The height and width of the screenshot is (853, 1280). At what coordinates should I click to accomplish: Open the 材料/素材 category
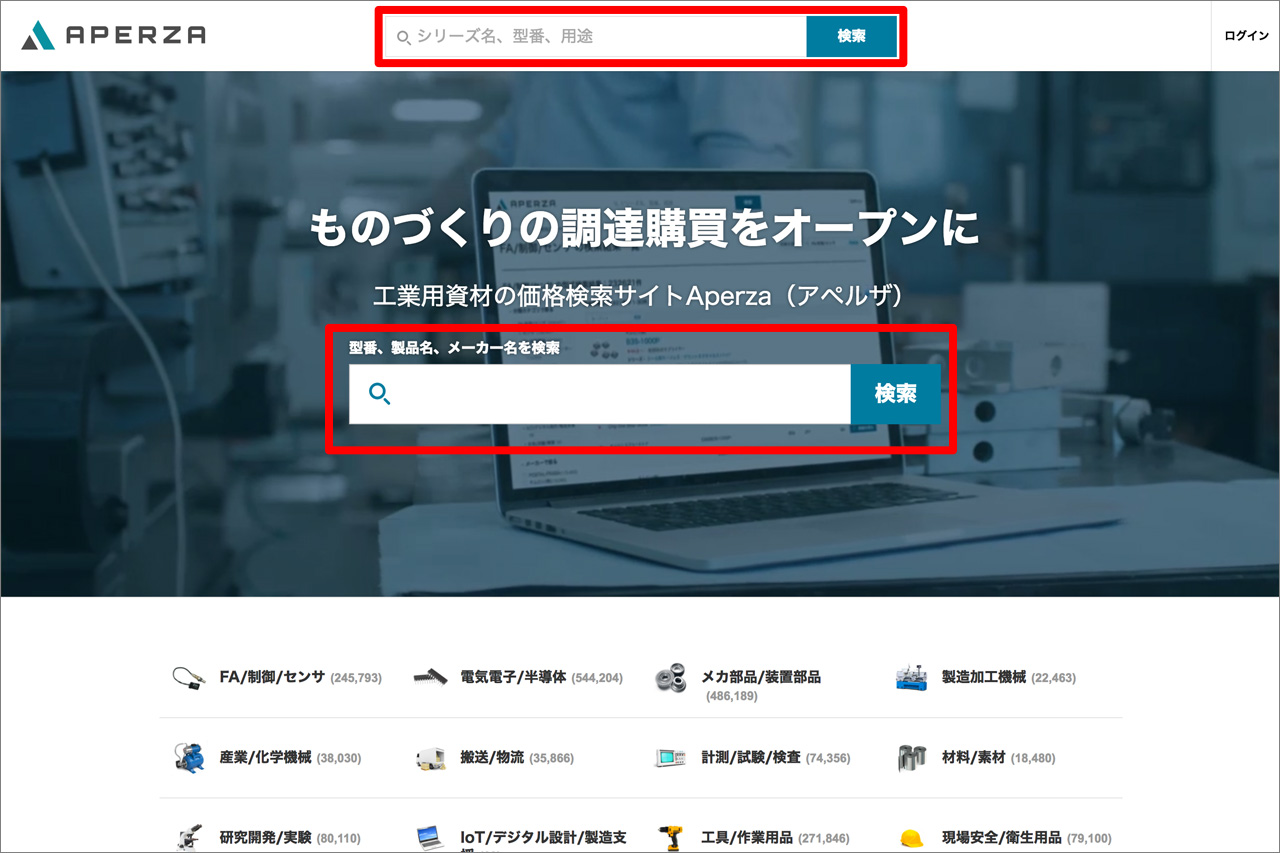(974, 758)
